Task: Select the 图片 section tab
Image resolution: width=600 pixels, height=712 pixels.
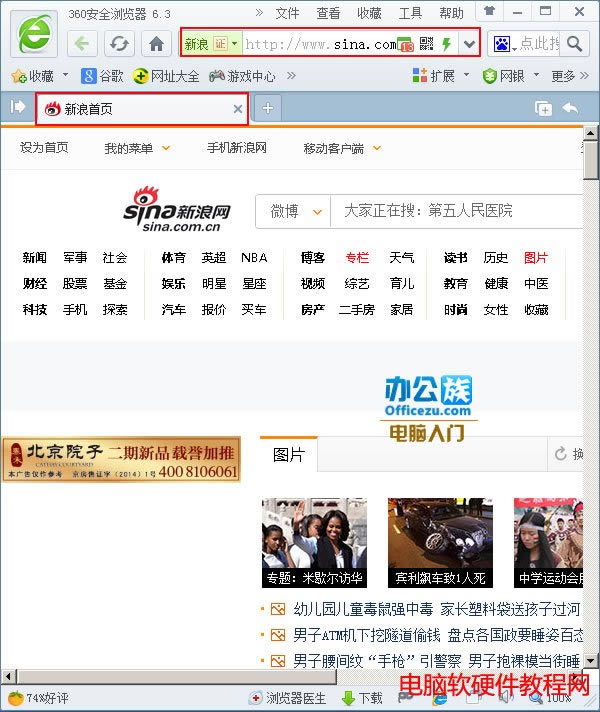Action: (289, 454)
